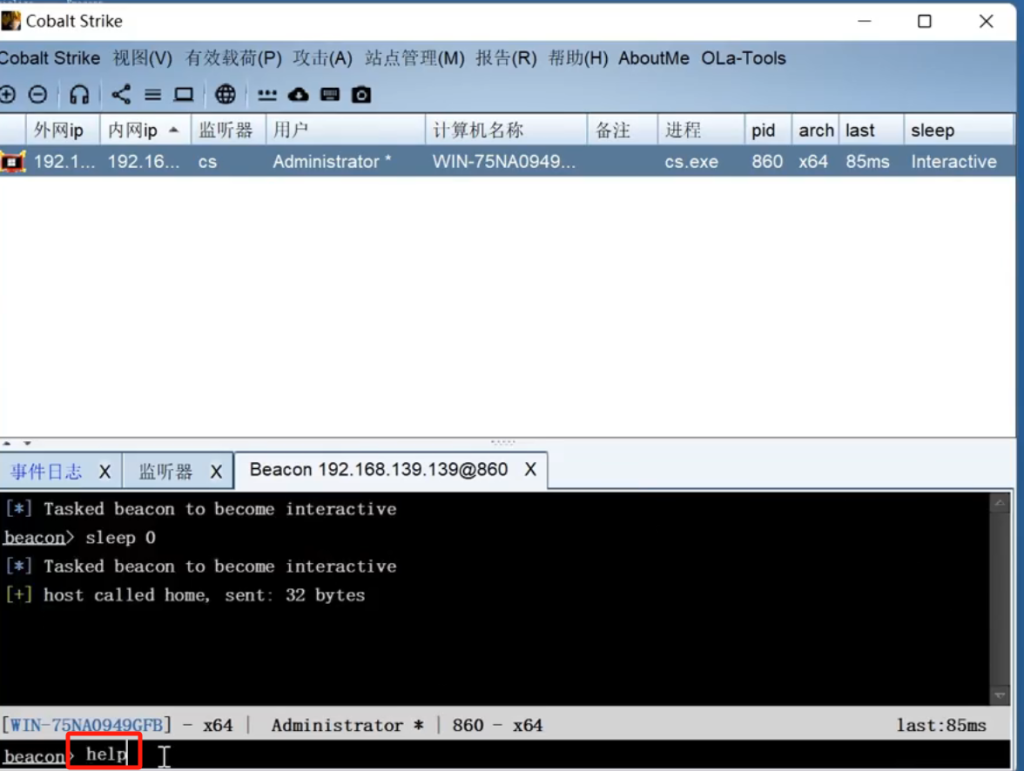Viewport: 1024px width, 771px height.
Task: Sort by the 进程 column header
Action: coord(701,130)
